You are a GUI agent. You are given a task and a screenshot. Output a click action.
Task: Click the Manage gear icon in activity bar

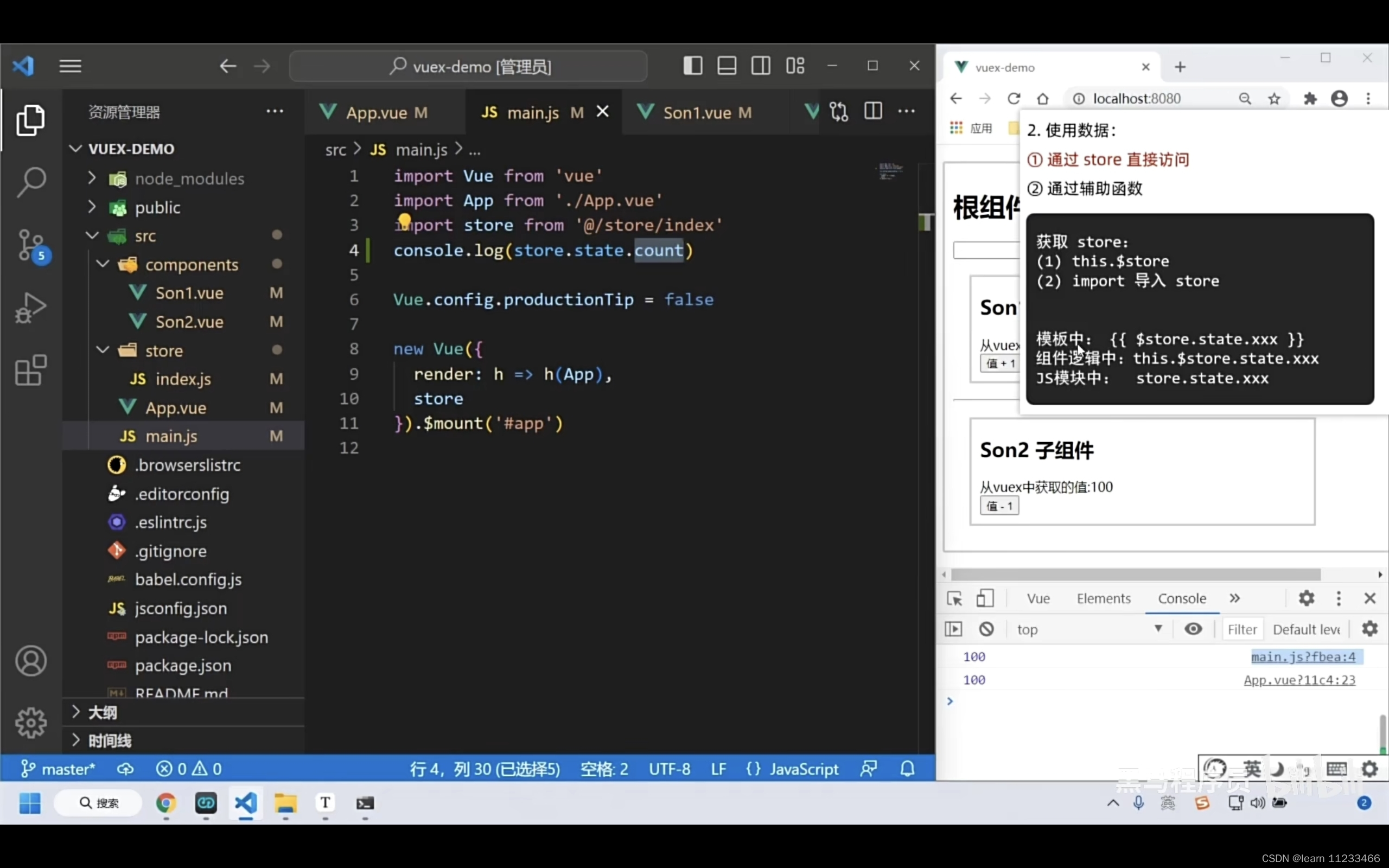click(x=31, y=722)
